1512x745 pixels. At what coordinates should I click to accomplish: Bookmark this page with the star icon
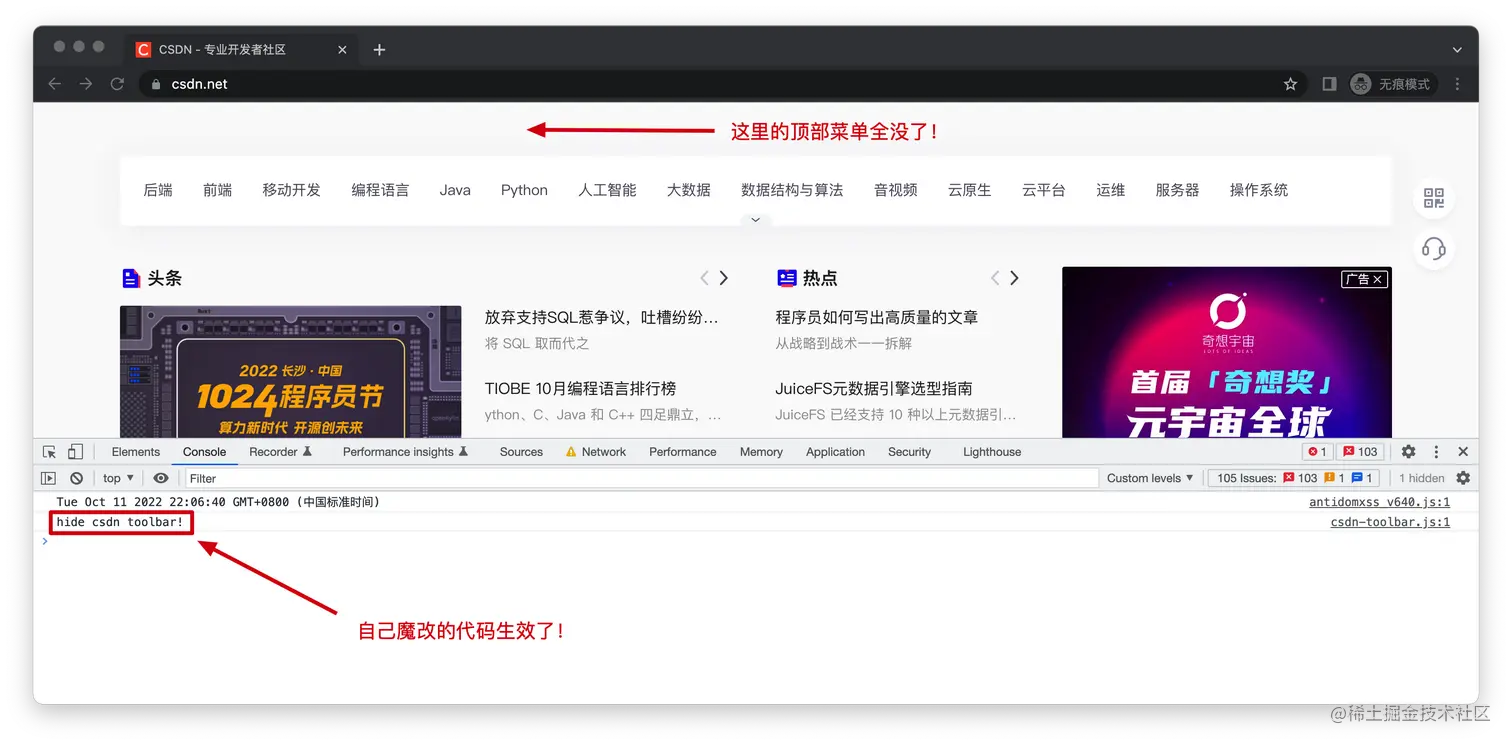(1290, 84)
